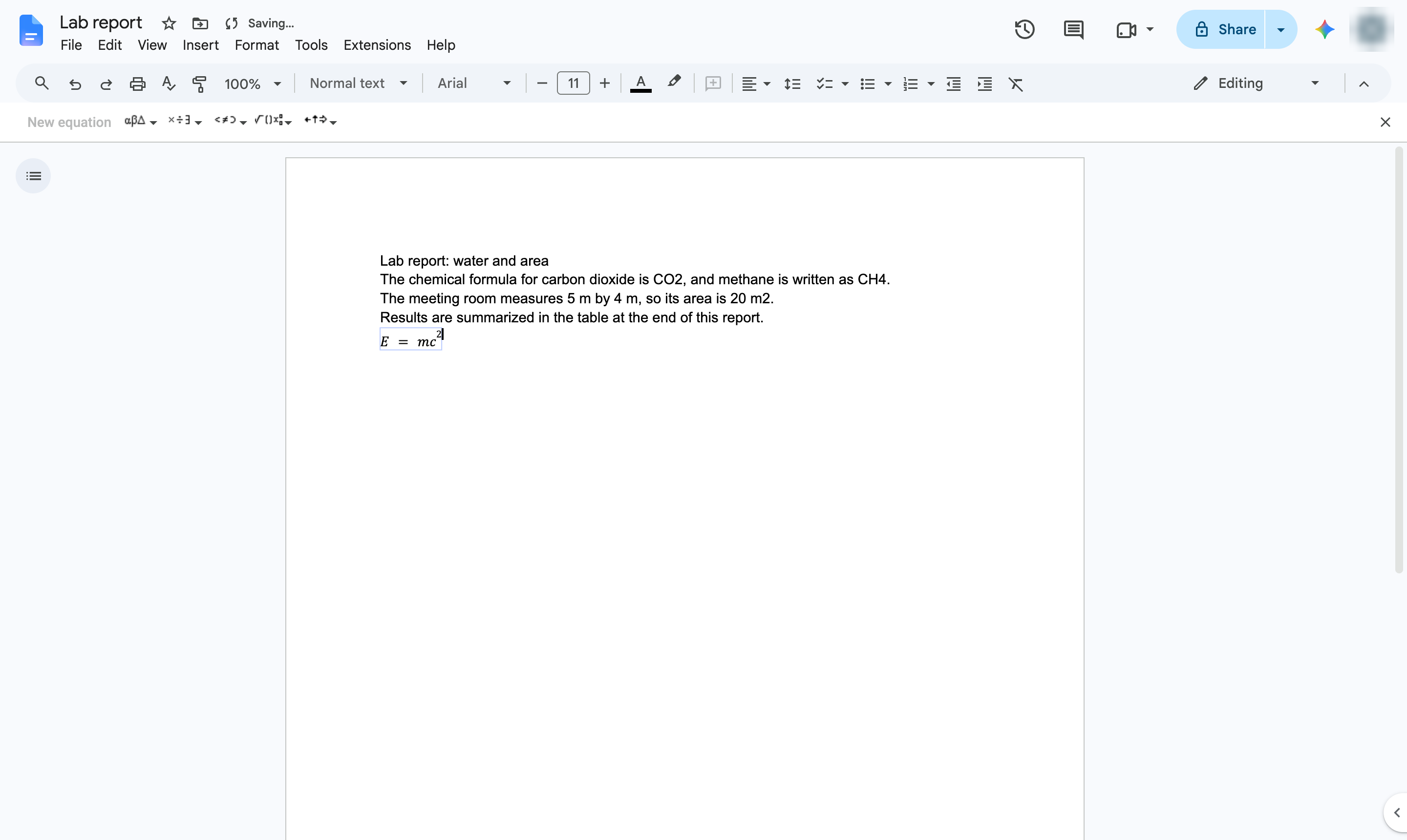Click spelling and grammar check icon
The height and width of the screenshot is (840, 1407).
click(168, 84)
